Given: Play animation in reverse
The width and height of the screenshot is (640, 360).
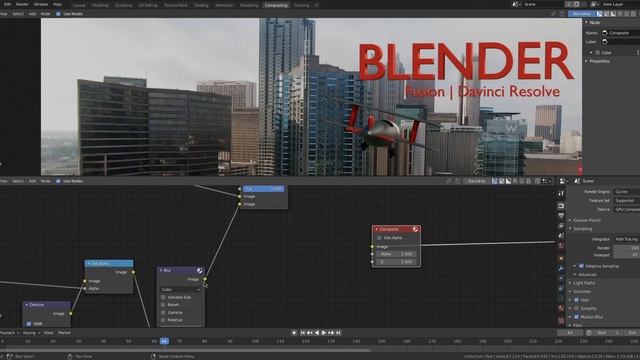Looking at the screenshot, I should pyautogui.click(x=317, y=333).
